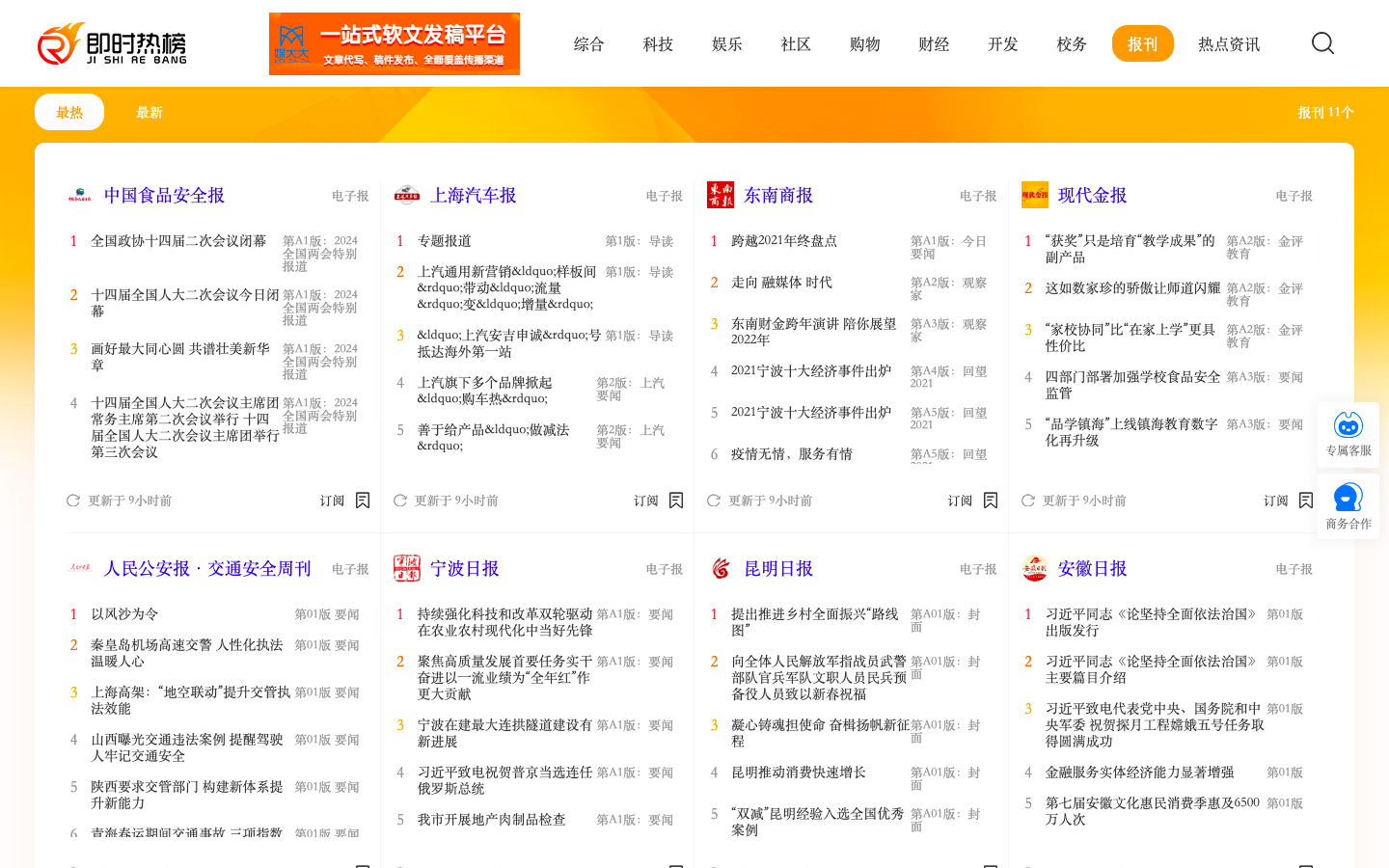Refresh the 上海汽车报 card via reload icon

400,501
